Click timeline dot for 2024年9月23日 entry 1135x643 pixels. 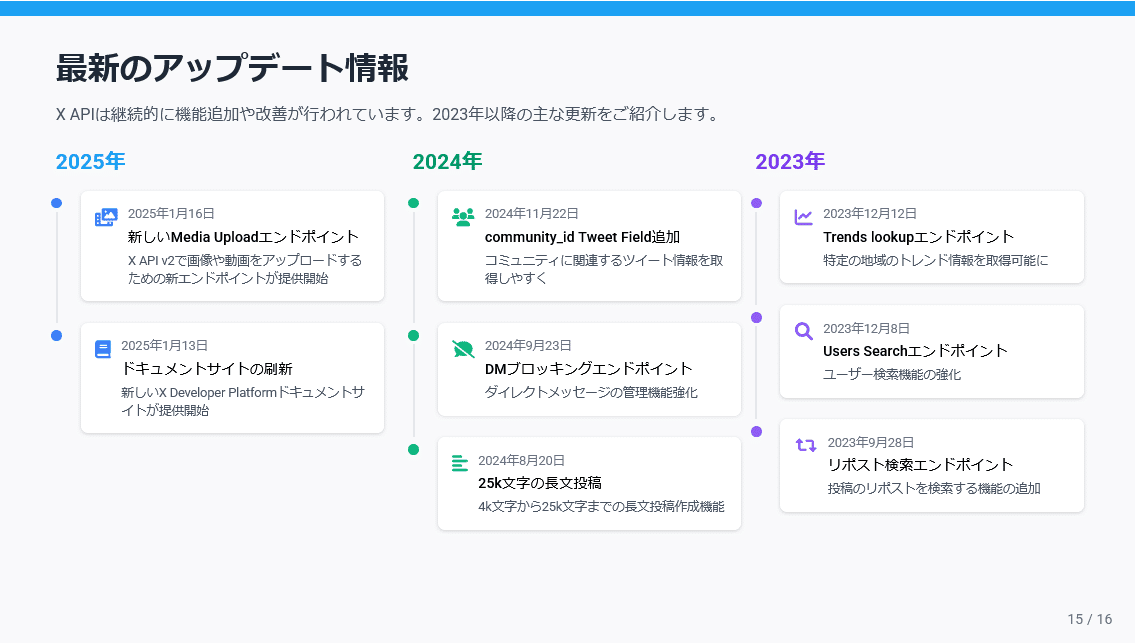[x=413, y=335]
